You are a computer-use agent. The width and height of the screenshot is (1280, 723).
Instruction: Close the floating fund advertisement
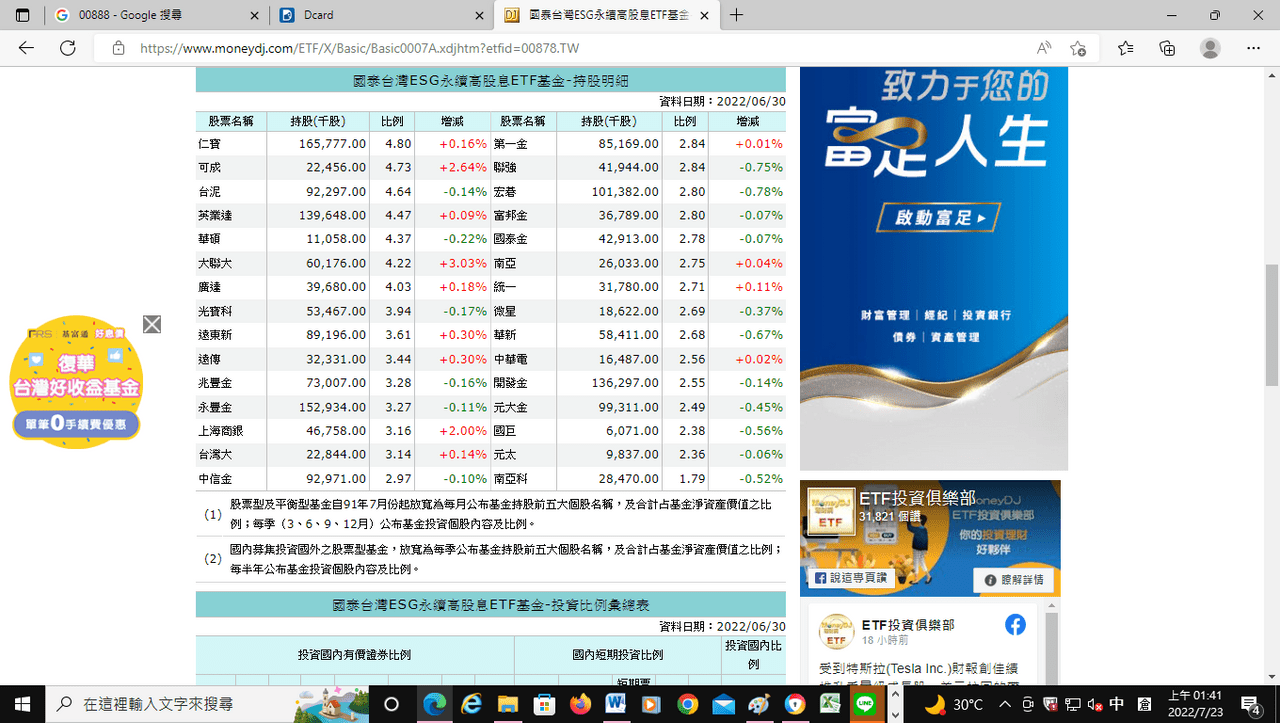click(x=152, y=324)
